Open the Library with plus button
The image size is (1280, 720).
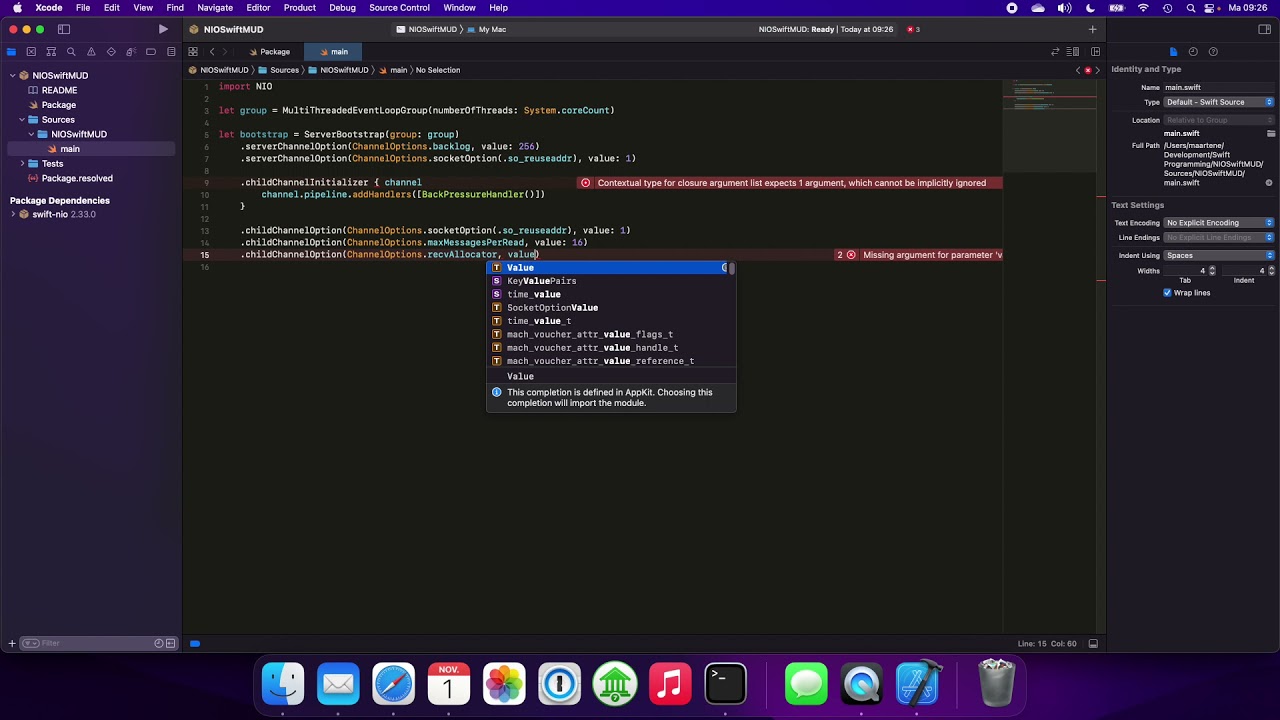pyautogui.click(x=1092, y=29)
